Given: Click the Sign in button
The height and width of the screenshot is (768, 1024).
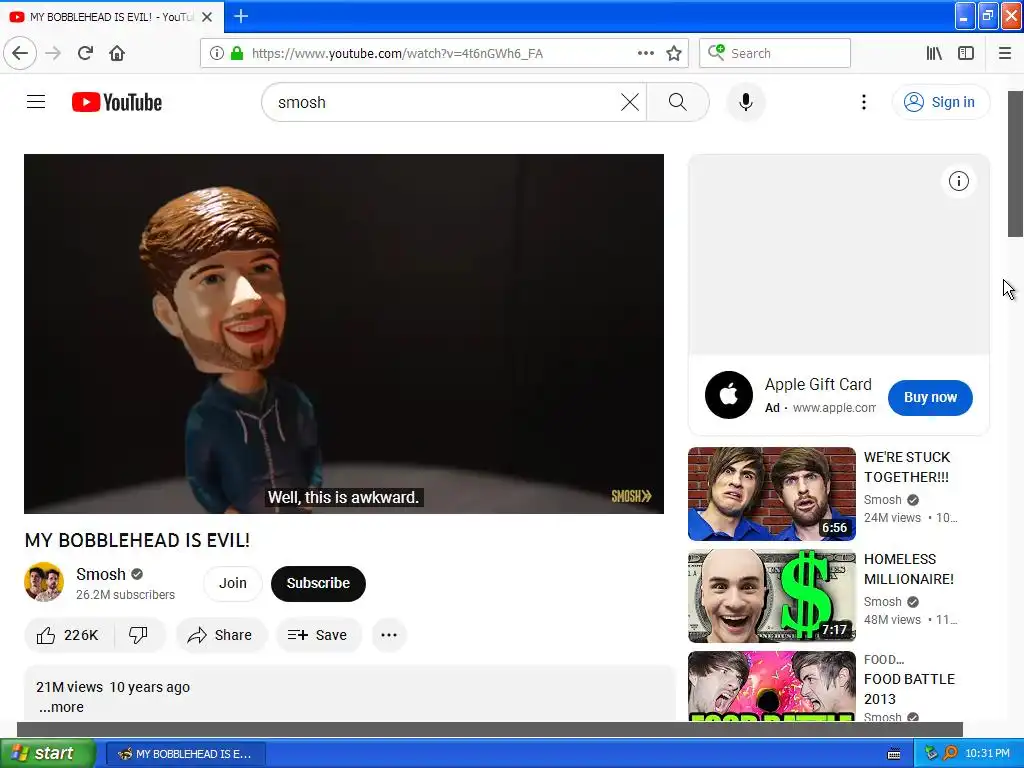Looking at the screenshot, I should tap(940, 102).
